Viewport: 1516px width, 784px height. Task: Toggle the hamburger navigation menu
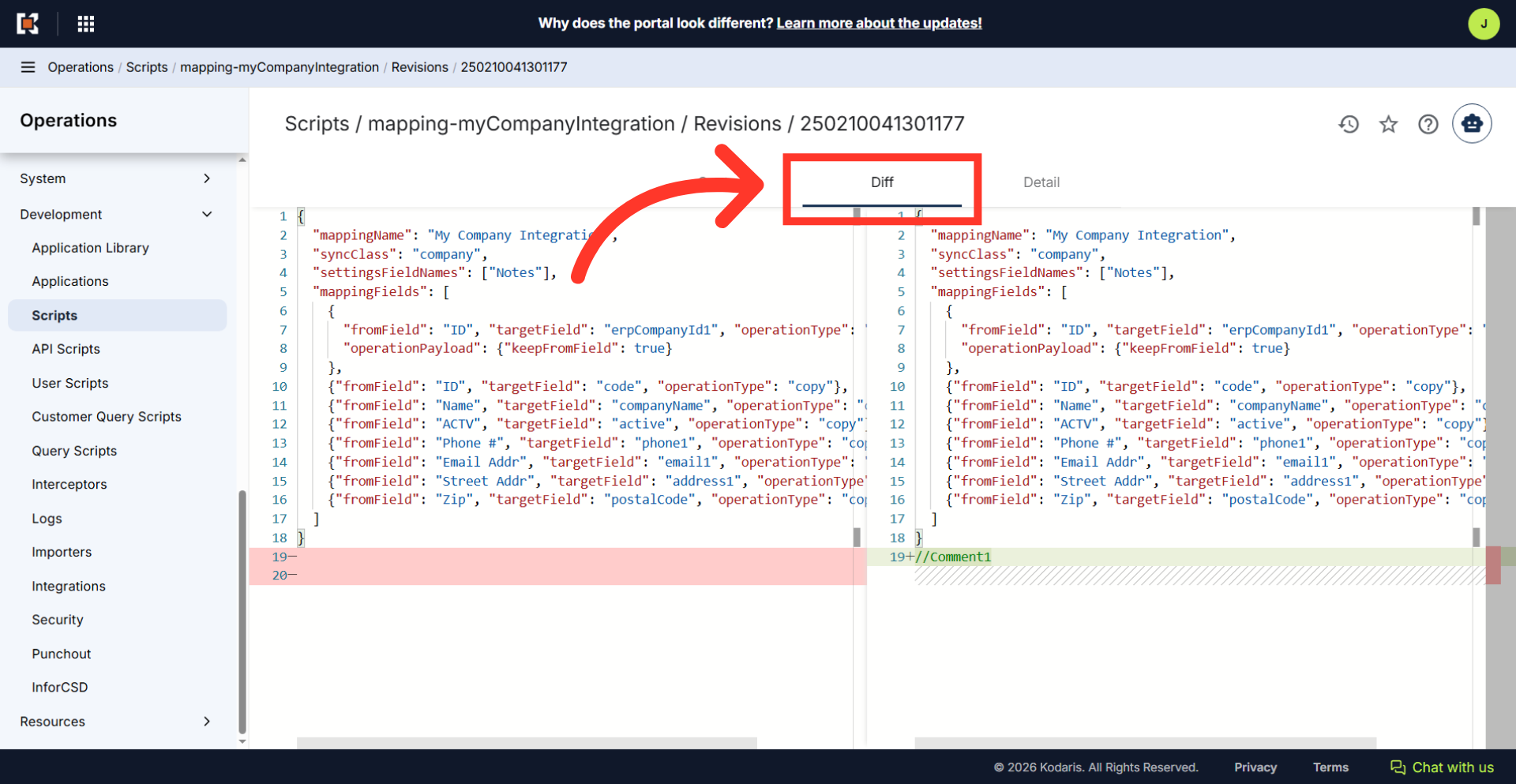click(x=28, y=67)
